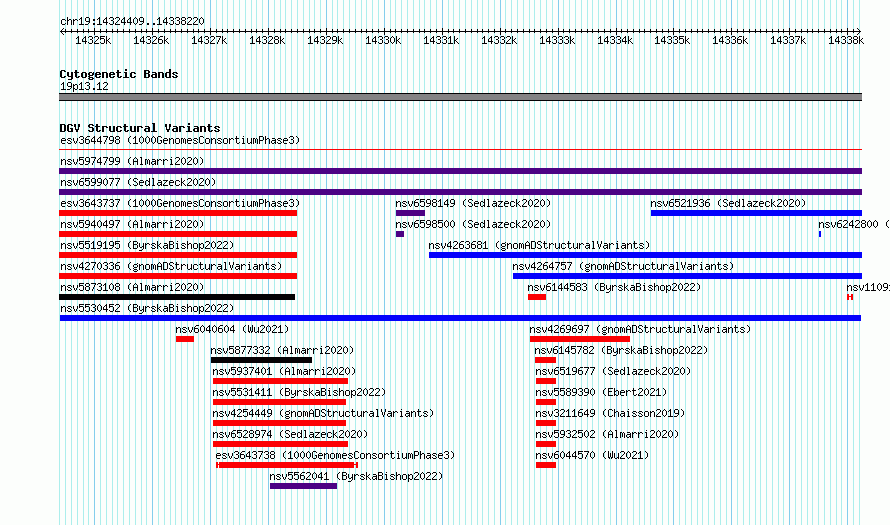Open the nsv6519677 Sedlazeck2020 label
890x525 pixels.
tap(614, 371)
